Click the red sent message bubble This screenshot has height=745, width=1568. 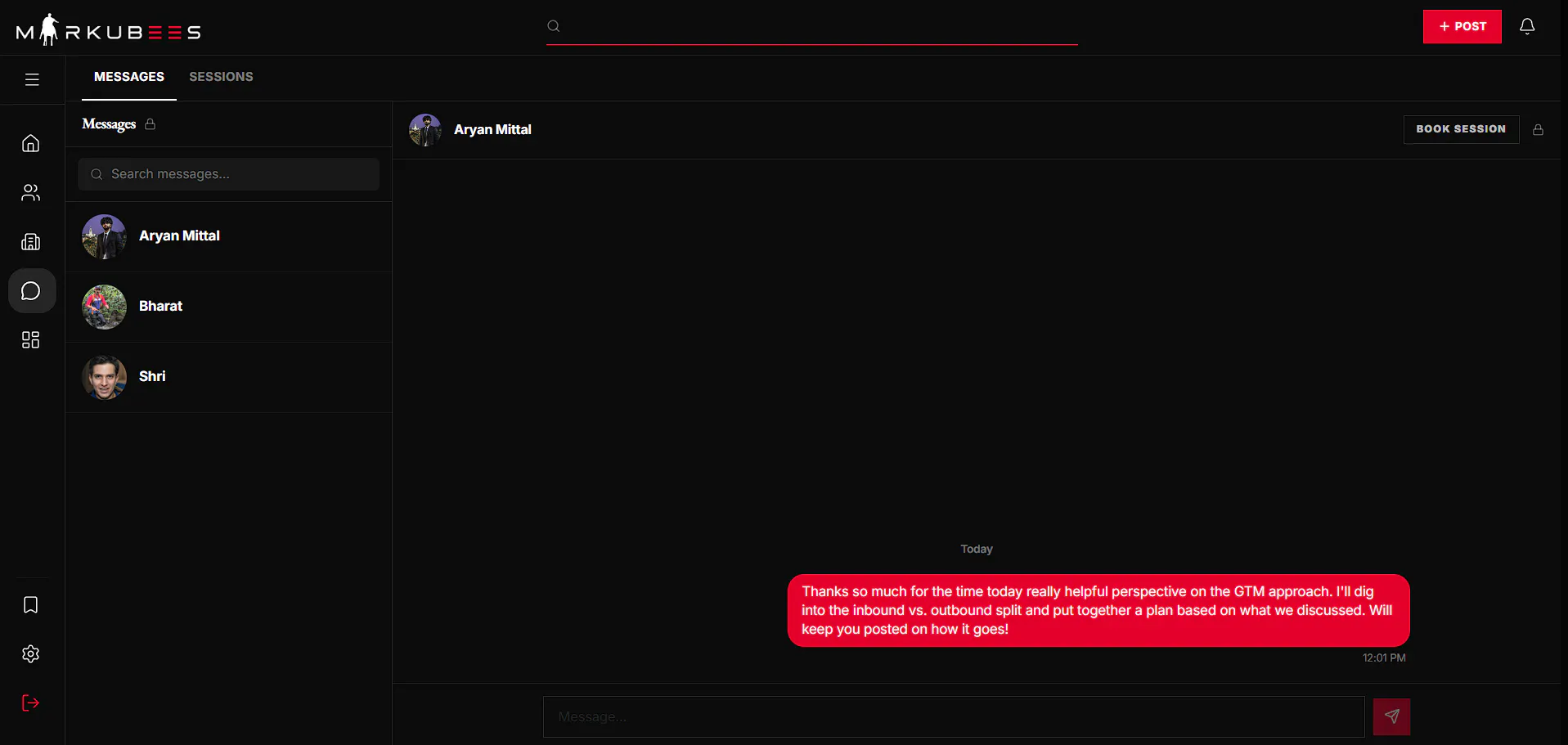point(1098,610)
